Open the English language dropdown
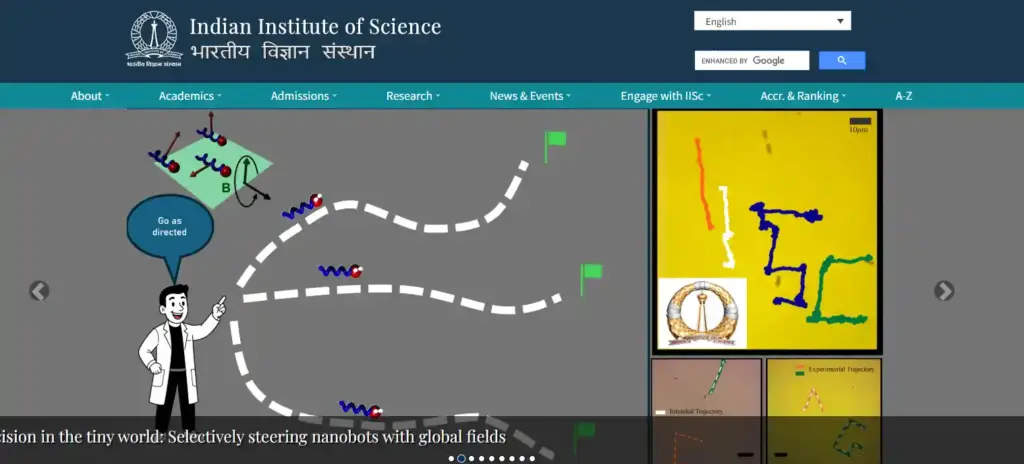1024x464 pixels. click(772, 21)
